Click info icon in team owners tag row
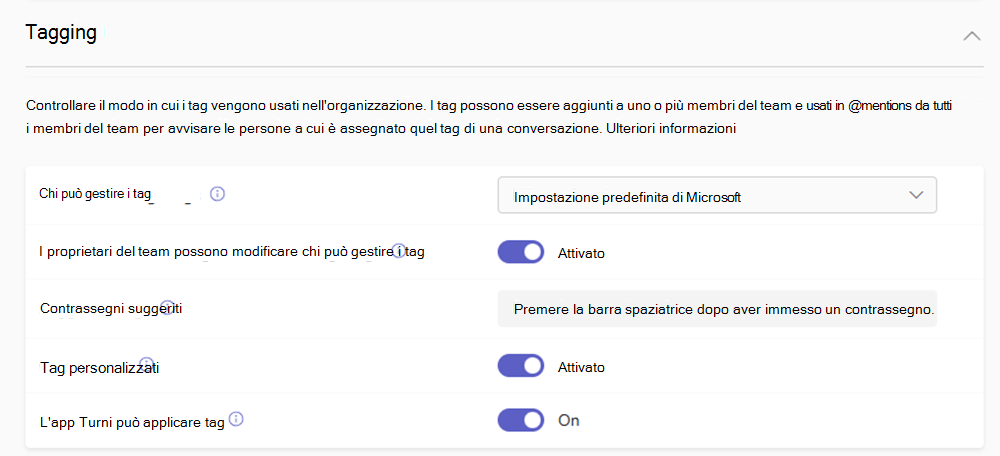1000x456 pixels. coord(399,250)
